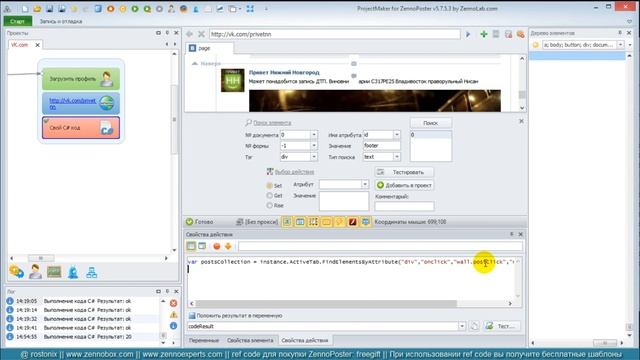Filter log errors with red X icon
The height and width of the screenshot is (360, 640).
click(x=173, y=303)
